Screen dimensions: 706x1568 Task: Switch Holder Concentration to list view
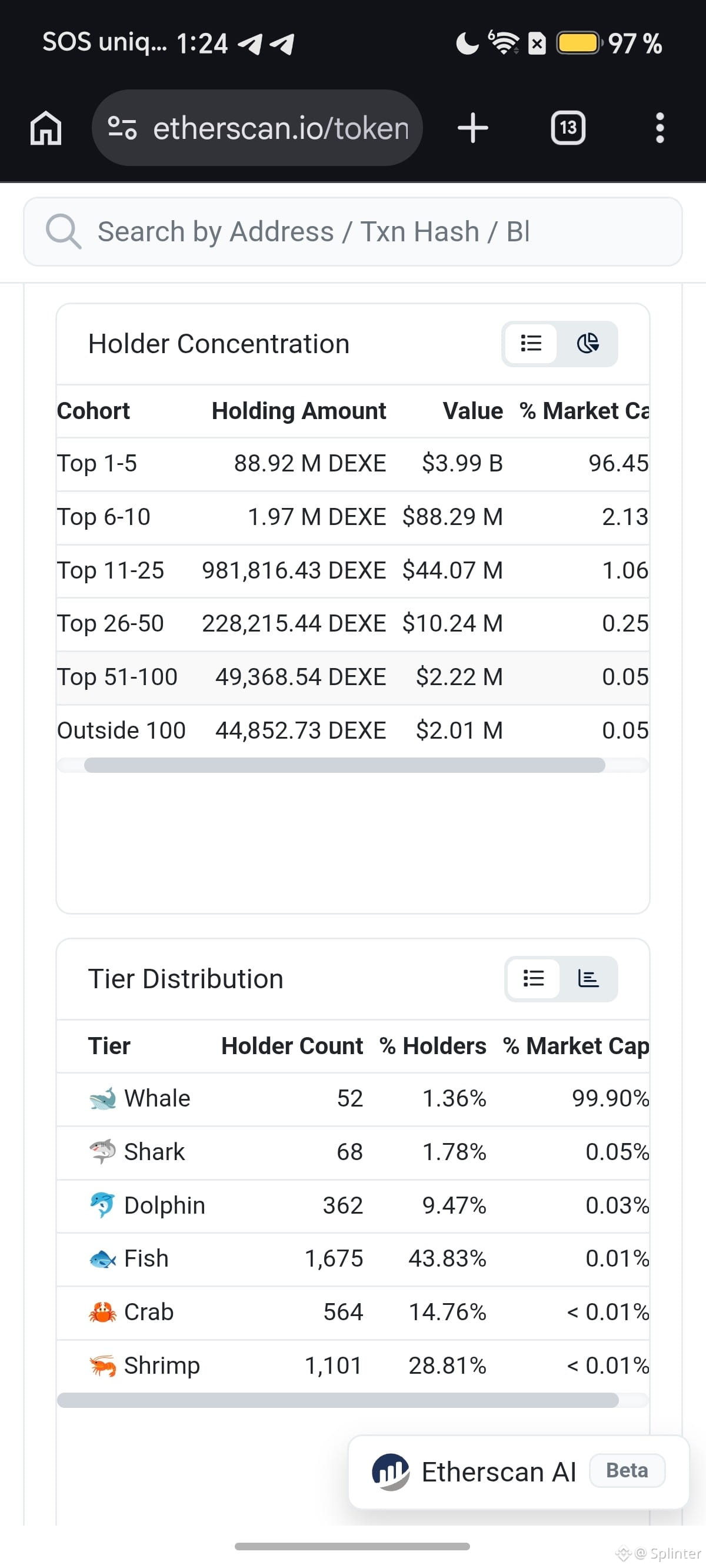coord(531,344)
